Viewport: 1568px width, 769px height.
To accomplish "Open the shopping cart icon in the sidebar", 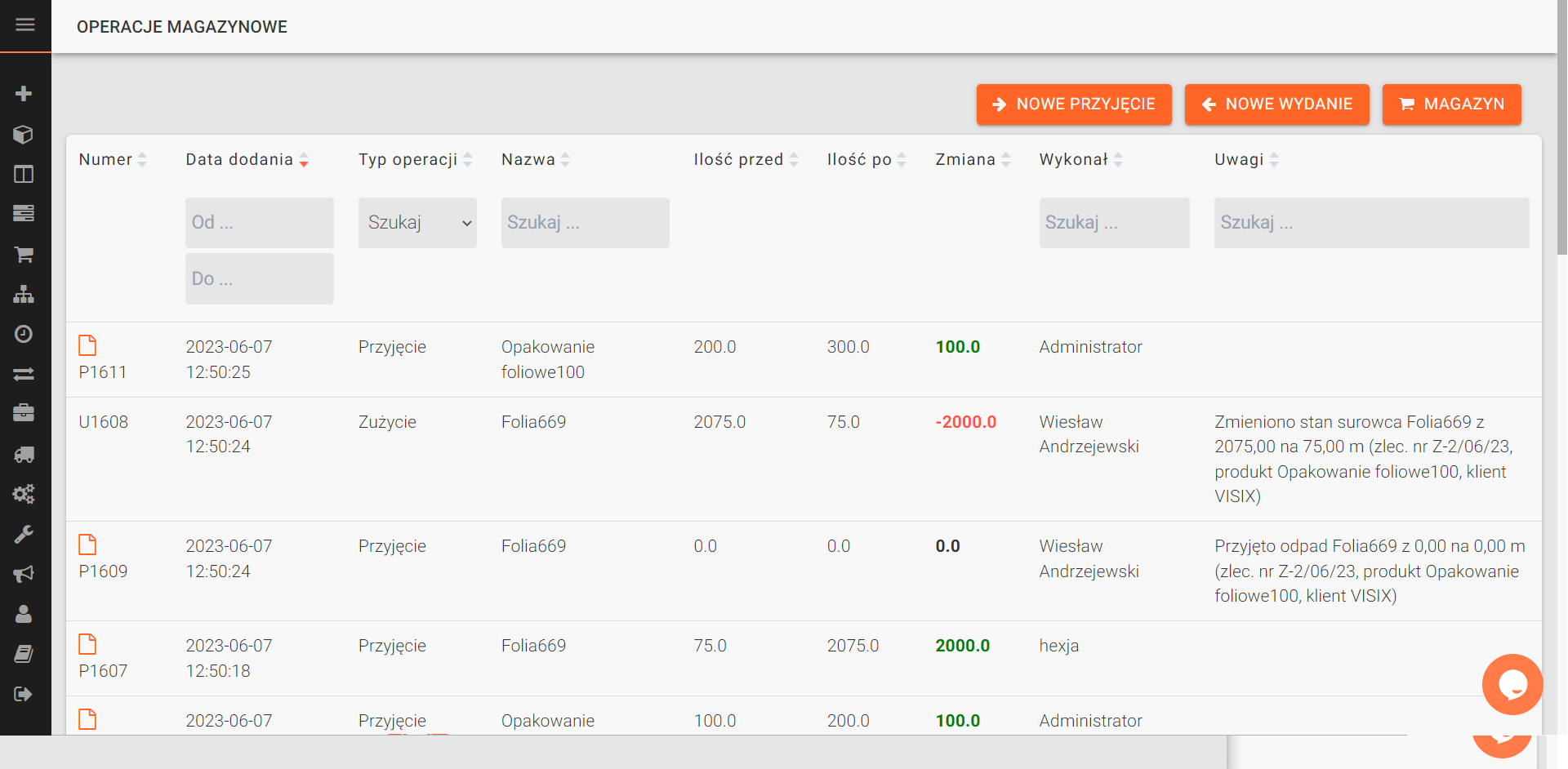I will point(24,255).
